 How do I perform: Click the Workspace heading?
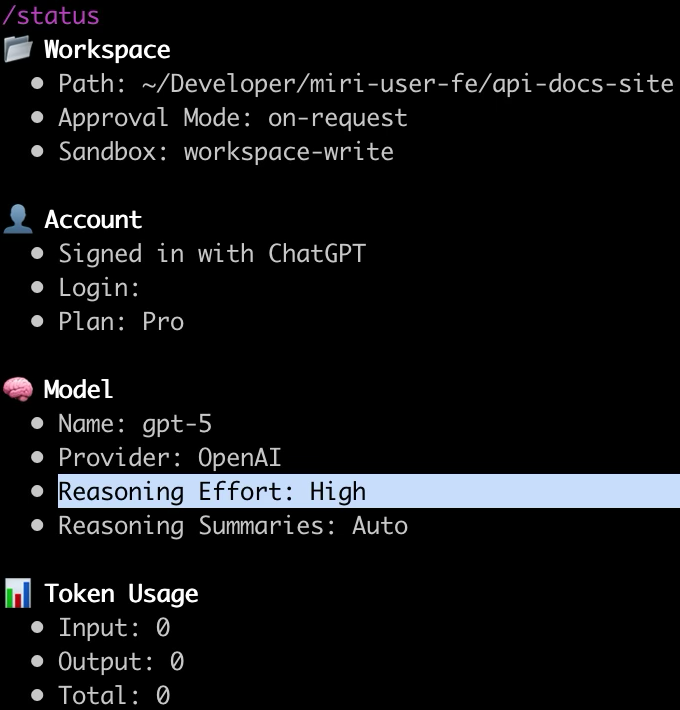[107, 49]
